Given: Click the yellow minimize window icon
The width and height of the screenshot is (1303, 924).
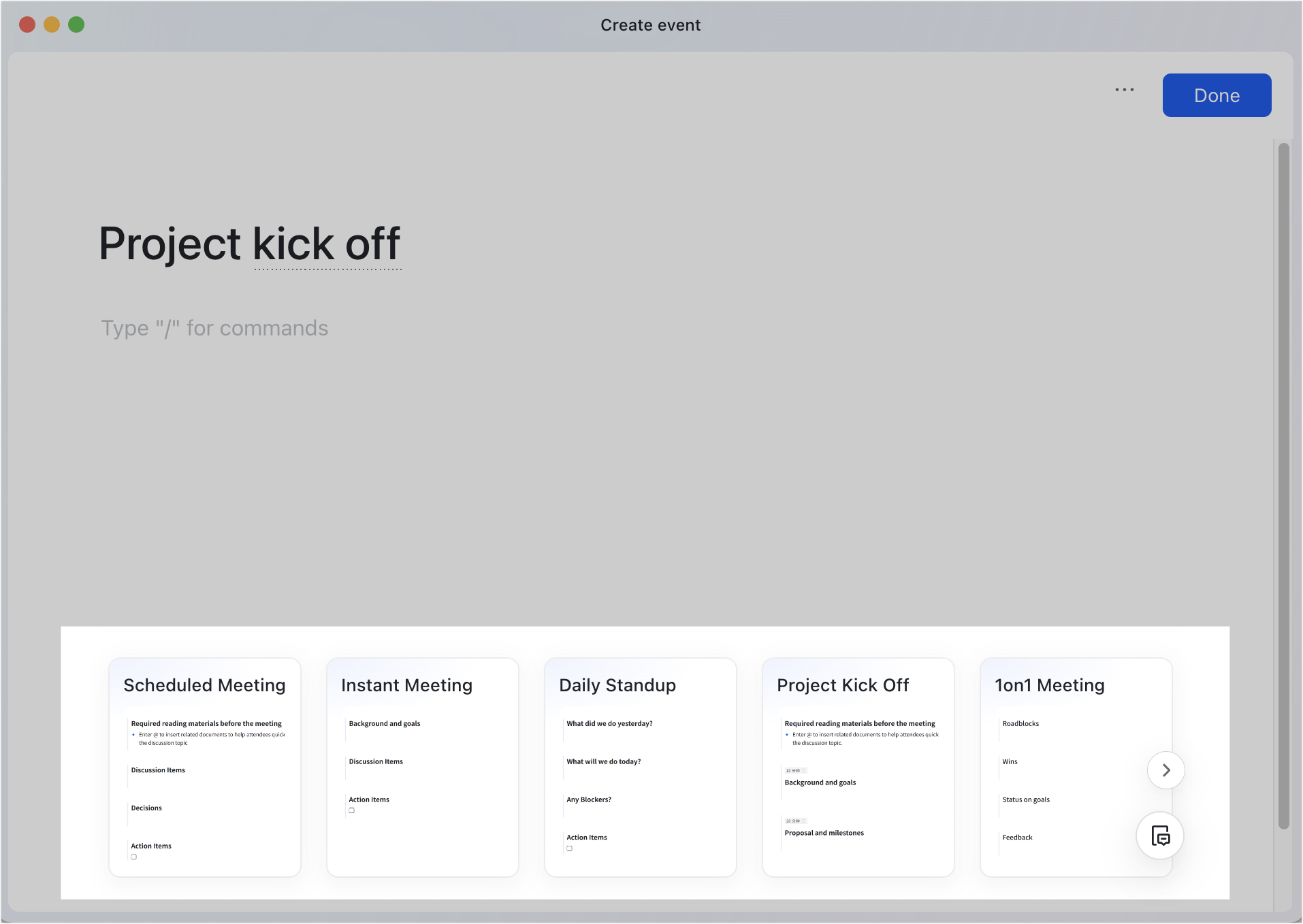Looking at the screenshot, I should point(52,24).
